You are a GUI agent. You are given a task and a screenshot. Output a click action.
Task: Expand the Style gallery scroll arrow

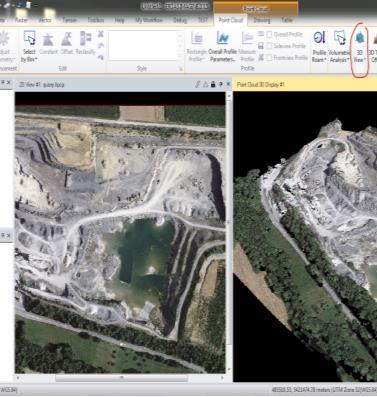coord(180,57)
